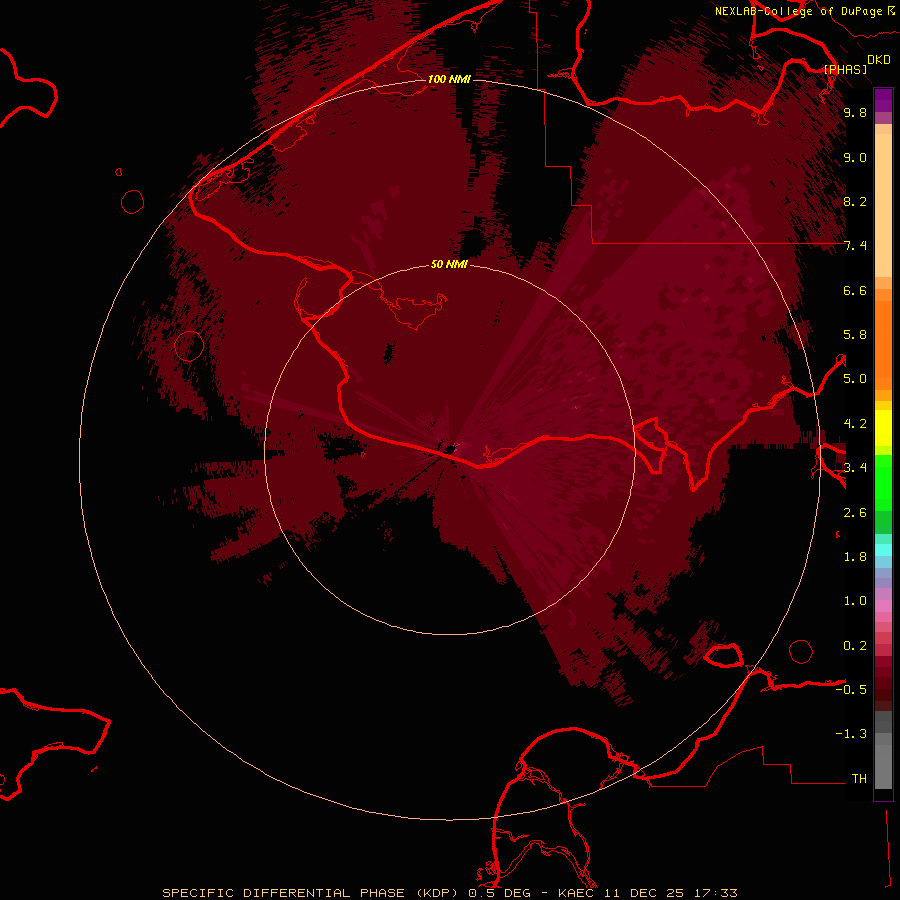Click the 0.2 scale value
The width and height of the screenshot is (900, 900).
[x=855, y=646]
